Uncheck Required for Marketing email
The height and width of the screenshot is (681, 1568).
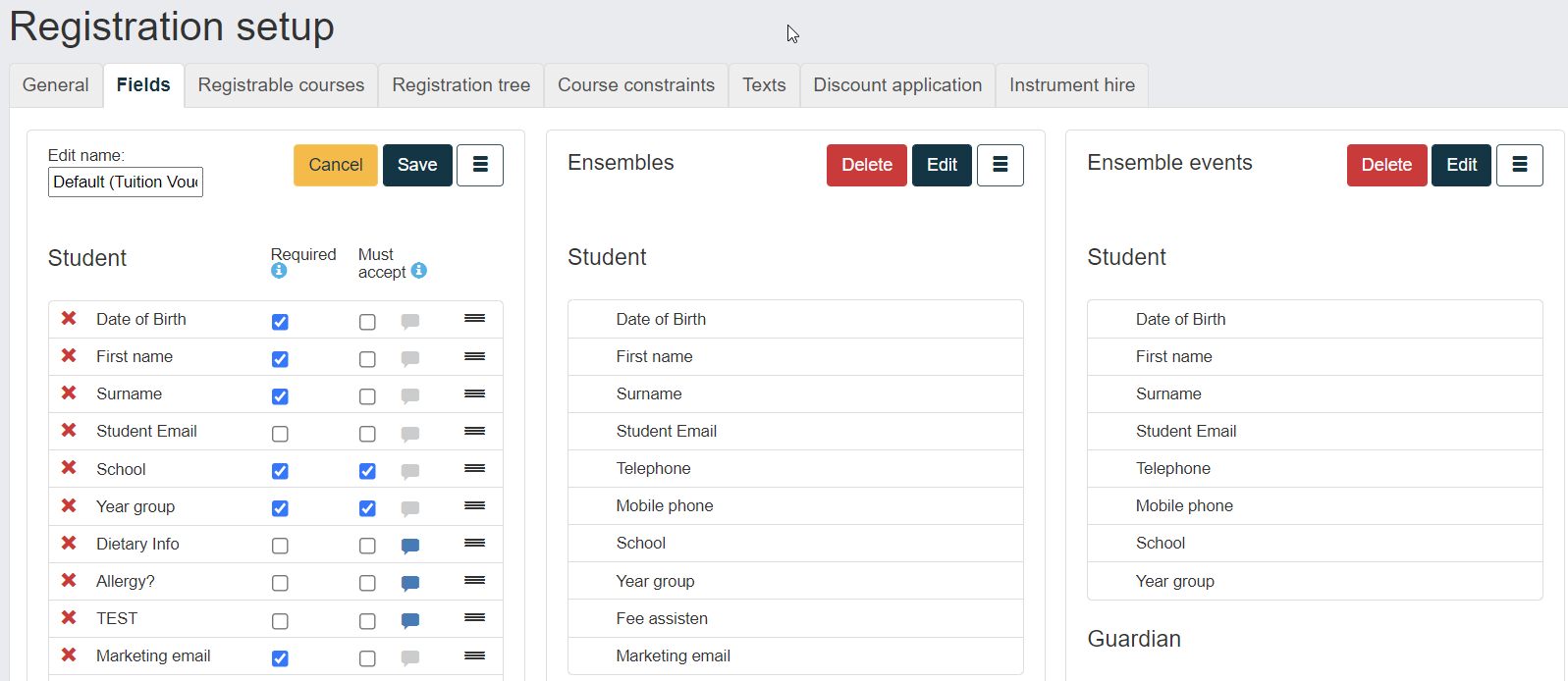coord(280,658)
